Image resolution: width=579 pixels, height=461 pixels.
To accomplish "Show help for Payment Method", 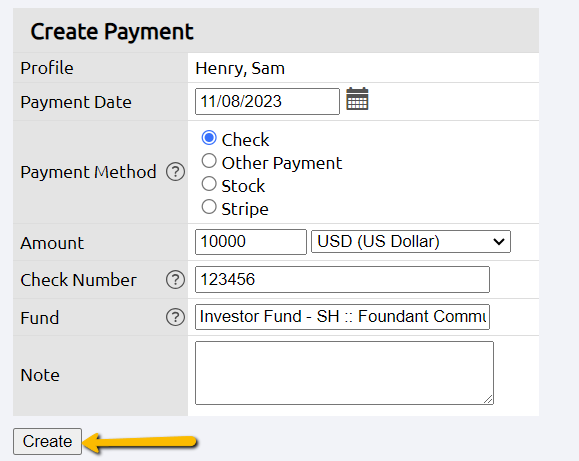I will pyautogui.click(x=175, y=172).
